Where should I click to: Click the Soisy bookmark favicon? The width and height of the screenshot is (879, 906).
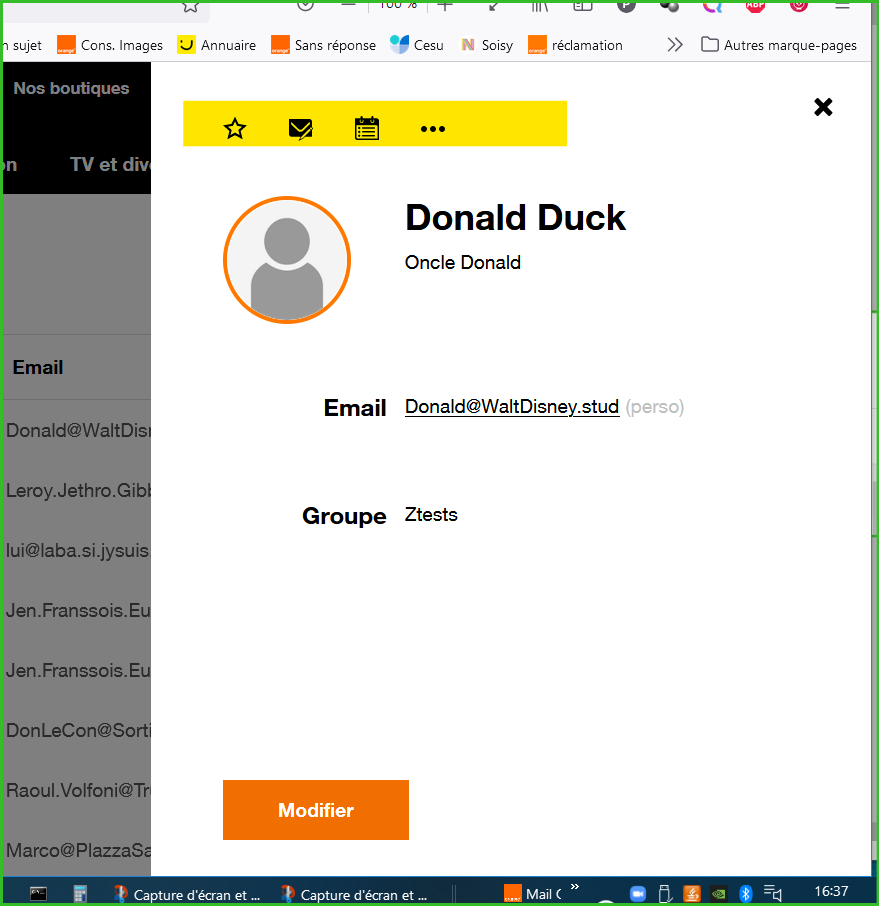click(468, 45)
